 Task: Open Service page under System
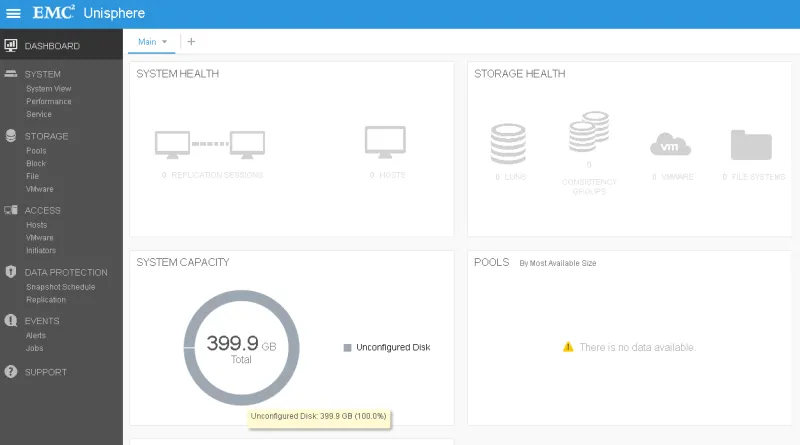point(39,114)
